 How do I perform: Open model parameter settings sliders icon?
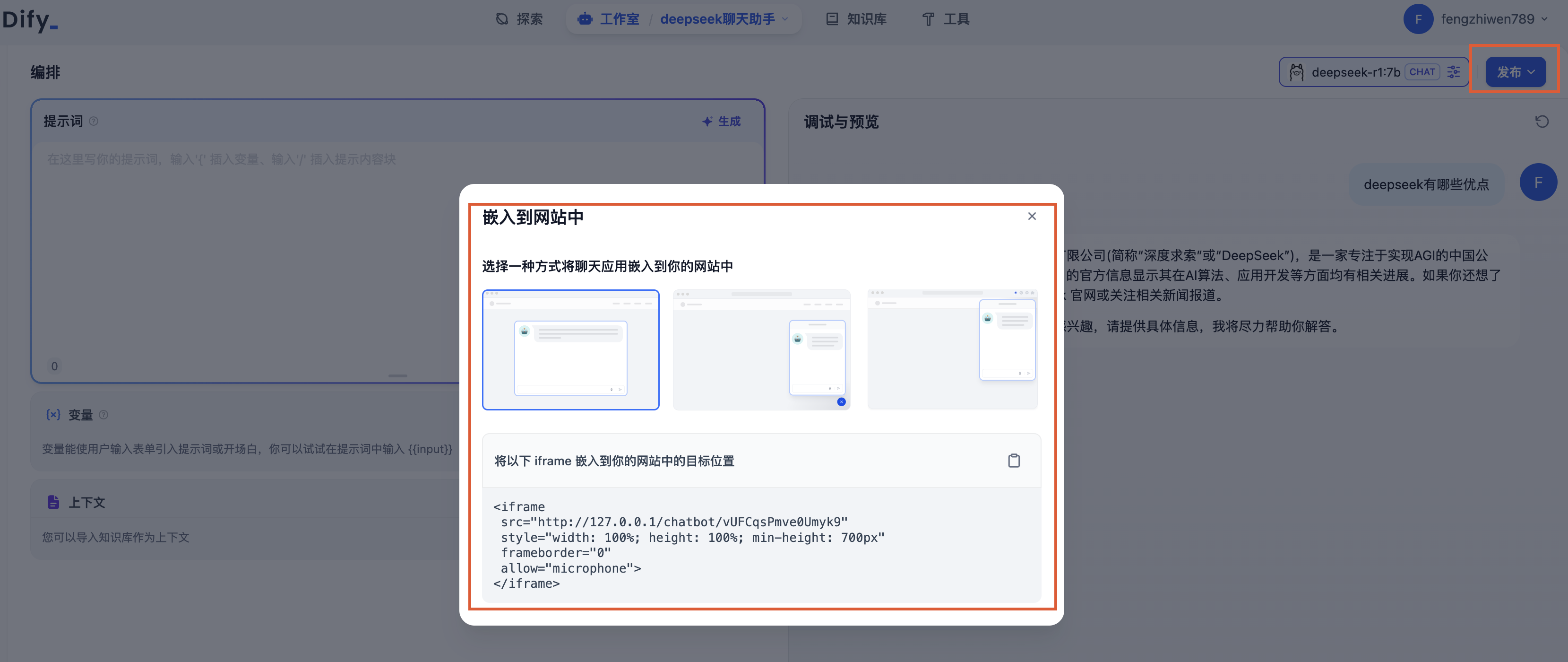[x=1454, y=72]
